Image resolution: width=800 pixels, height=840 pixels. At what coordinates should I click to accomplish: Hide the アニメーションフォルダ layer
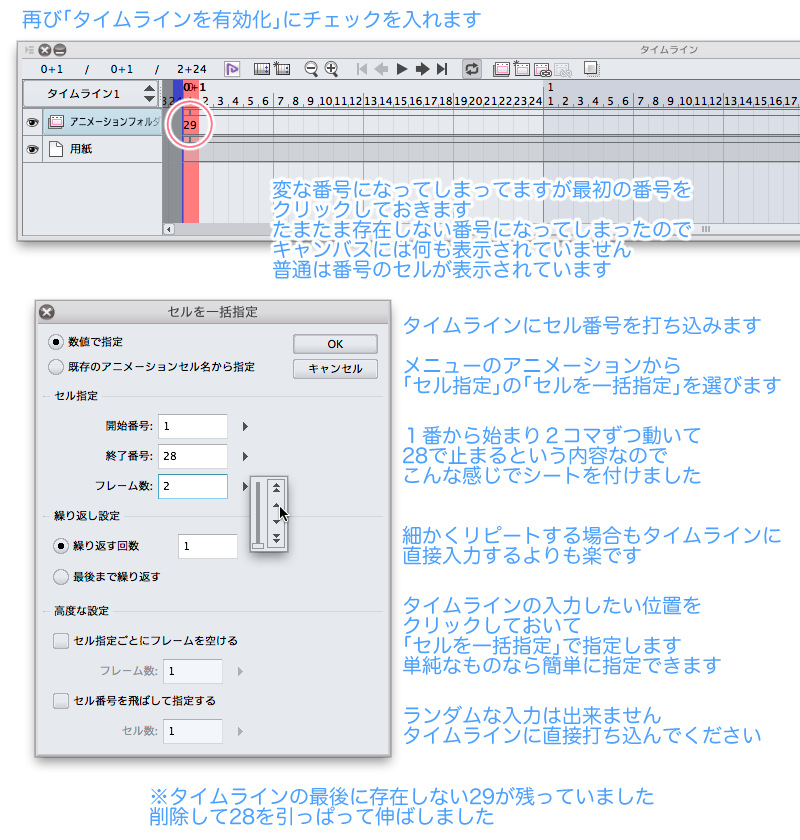pos(32,122)
